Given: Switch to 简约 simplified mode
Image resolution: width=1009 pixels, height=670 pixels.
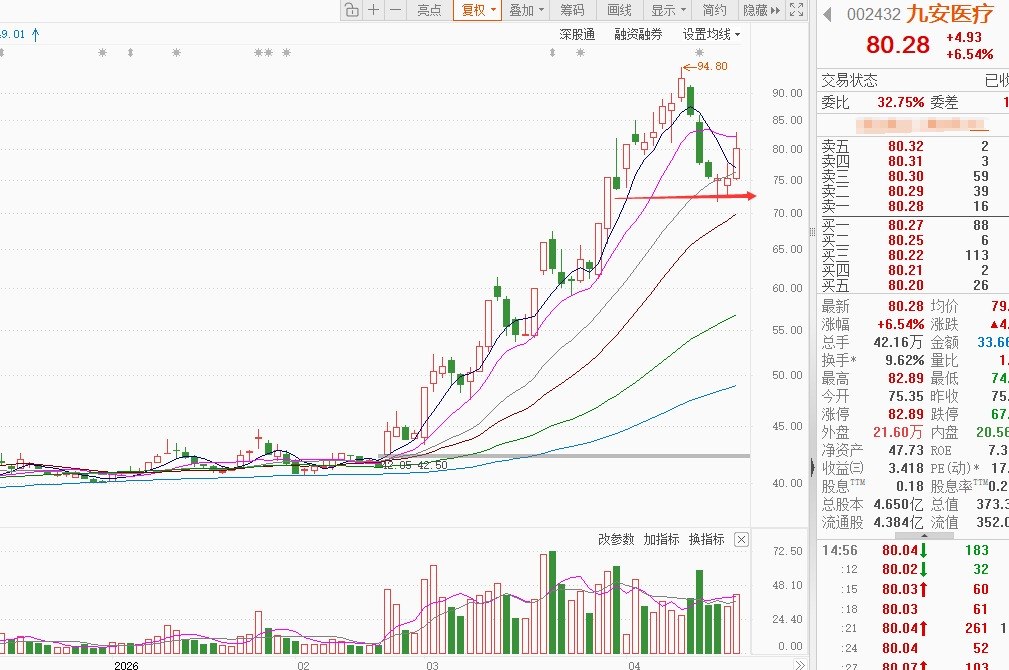Looking at the screenshot, I should (x=714, y=10).
